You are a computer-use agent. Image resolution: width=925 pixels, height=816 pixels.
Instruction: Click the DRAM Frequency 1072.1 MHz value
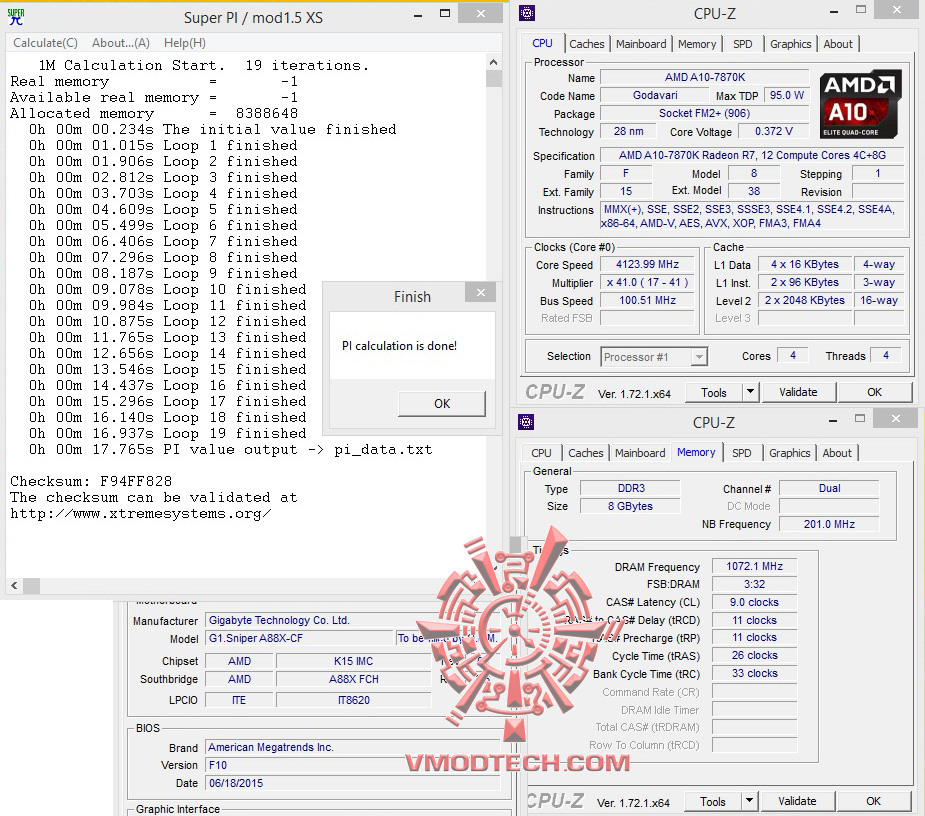(x=754, y=566)
